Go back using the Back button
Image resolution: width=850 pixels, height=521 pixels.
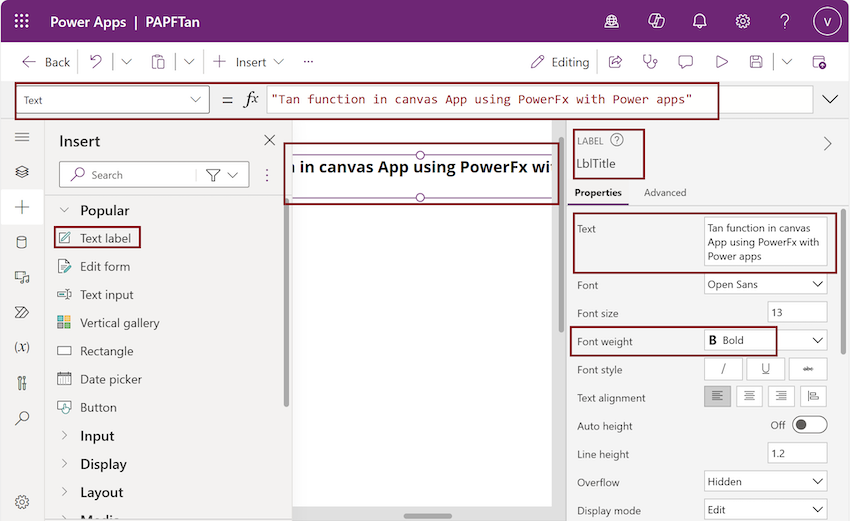click(46, 62)
